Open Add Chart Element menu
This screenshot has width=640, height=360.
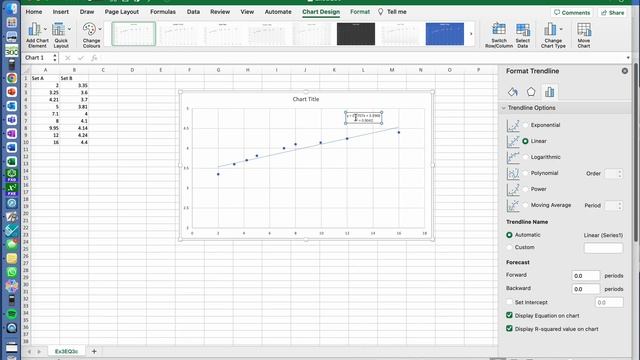coord(36,35)
